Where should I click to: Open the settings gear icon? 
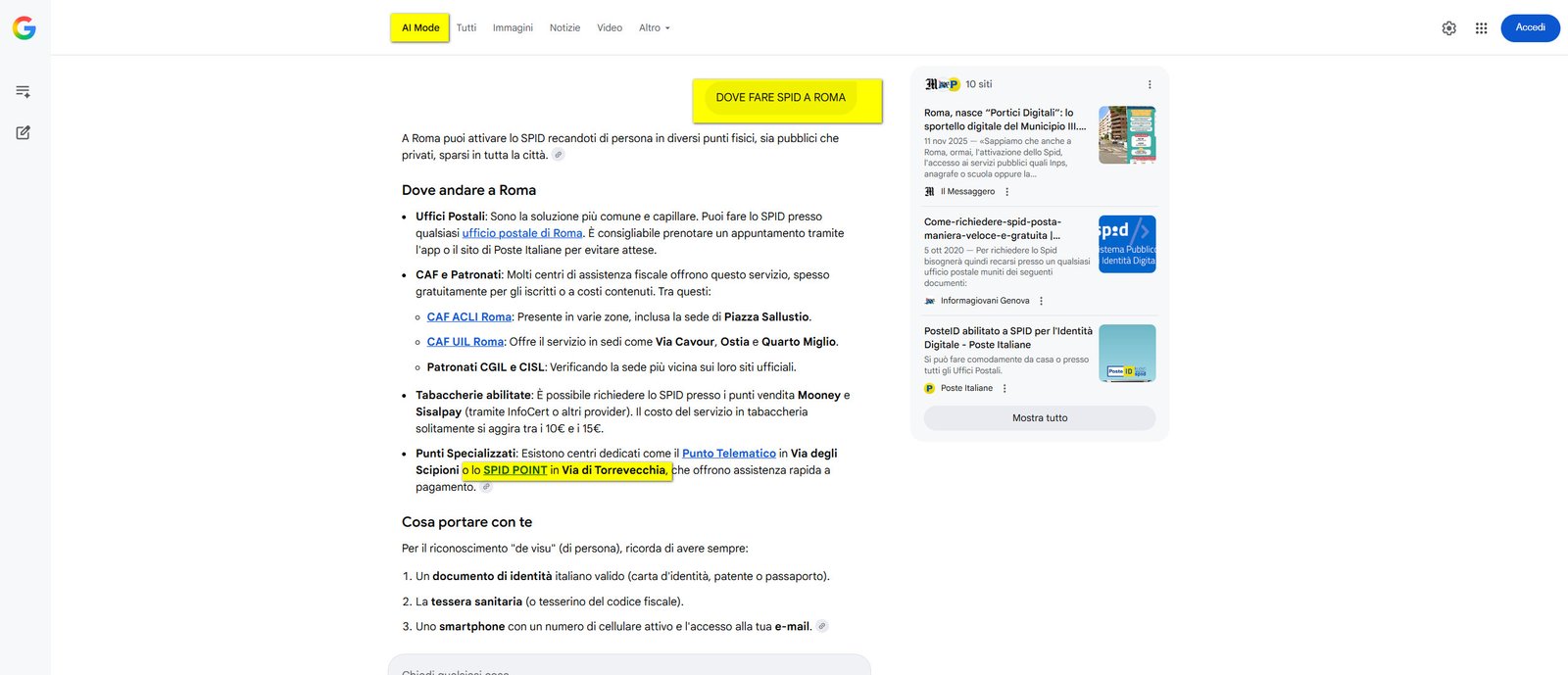[x=1448, y=28]
